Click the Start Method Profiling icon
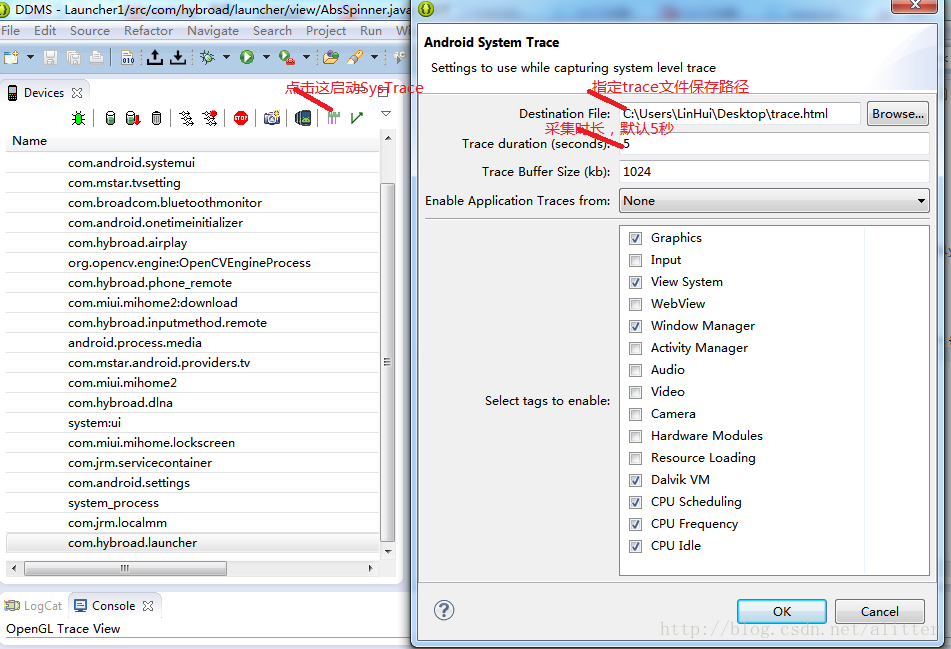Image resolution: width=951 pixels, height=649 pixels. coord(210,118)
